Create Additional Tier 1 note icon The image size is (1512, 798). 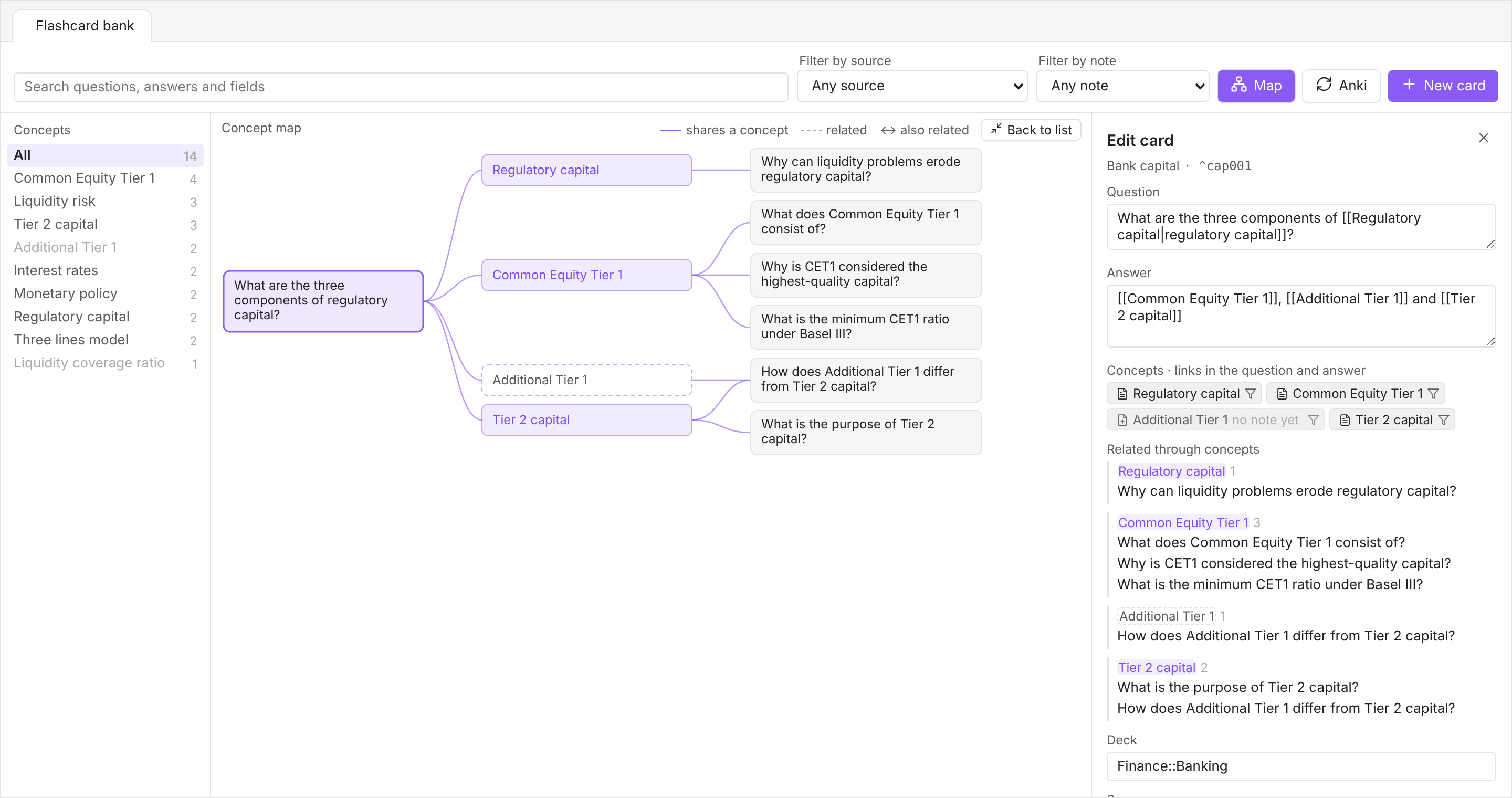[x=1122, y=420]
